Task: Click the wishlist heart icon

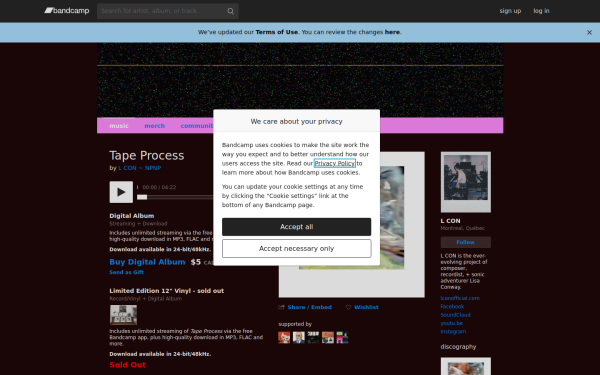Action: 348,307
